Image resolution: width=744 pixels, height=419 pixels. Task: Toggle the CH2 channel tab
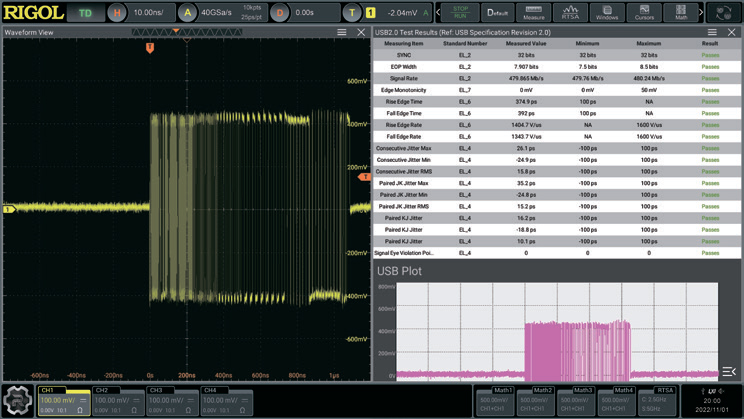118,402
